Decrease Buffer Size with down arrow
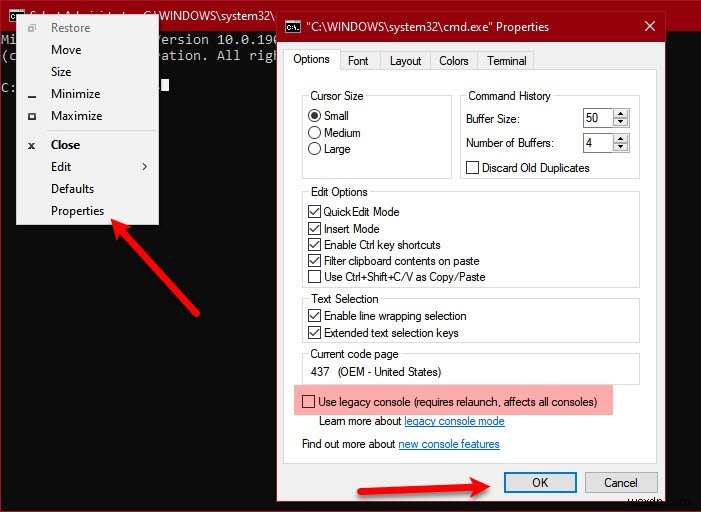Image resolution: width=701 pixels, height=512 pixels. 621,123
